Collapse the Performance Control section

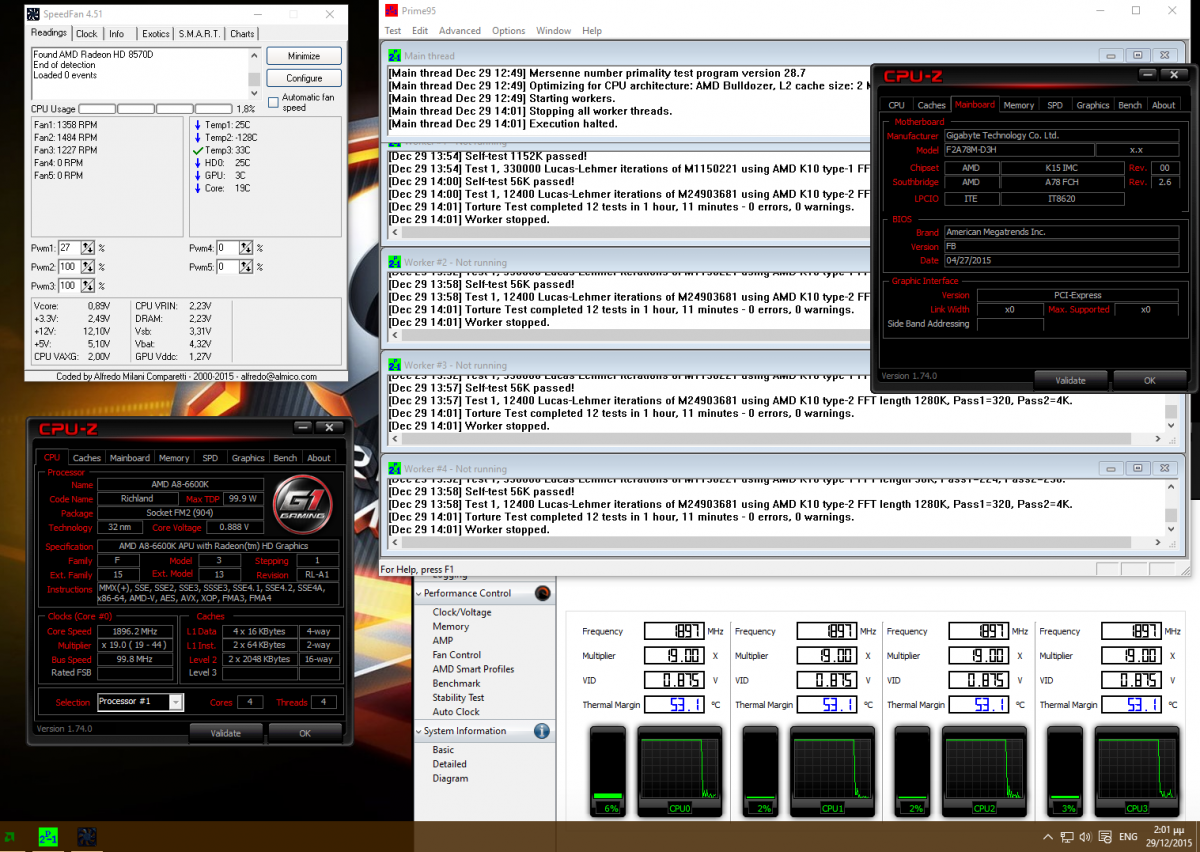click(x=419, y=593)
